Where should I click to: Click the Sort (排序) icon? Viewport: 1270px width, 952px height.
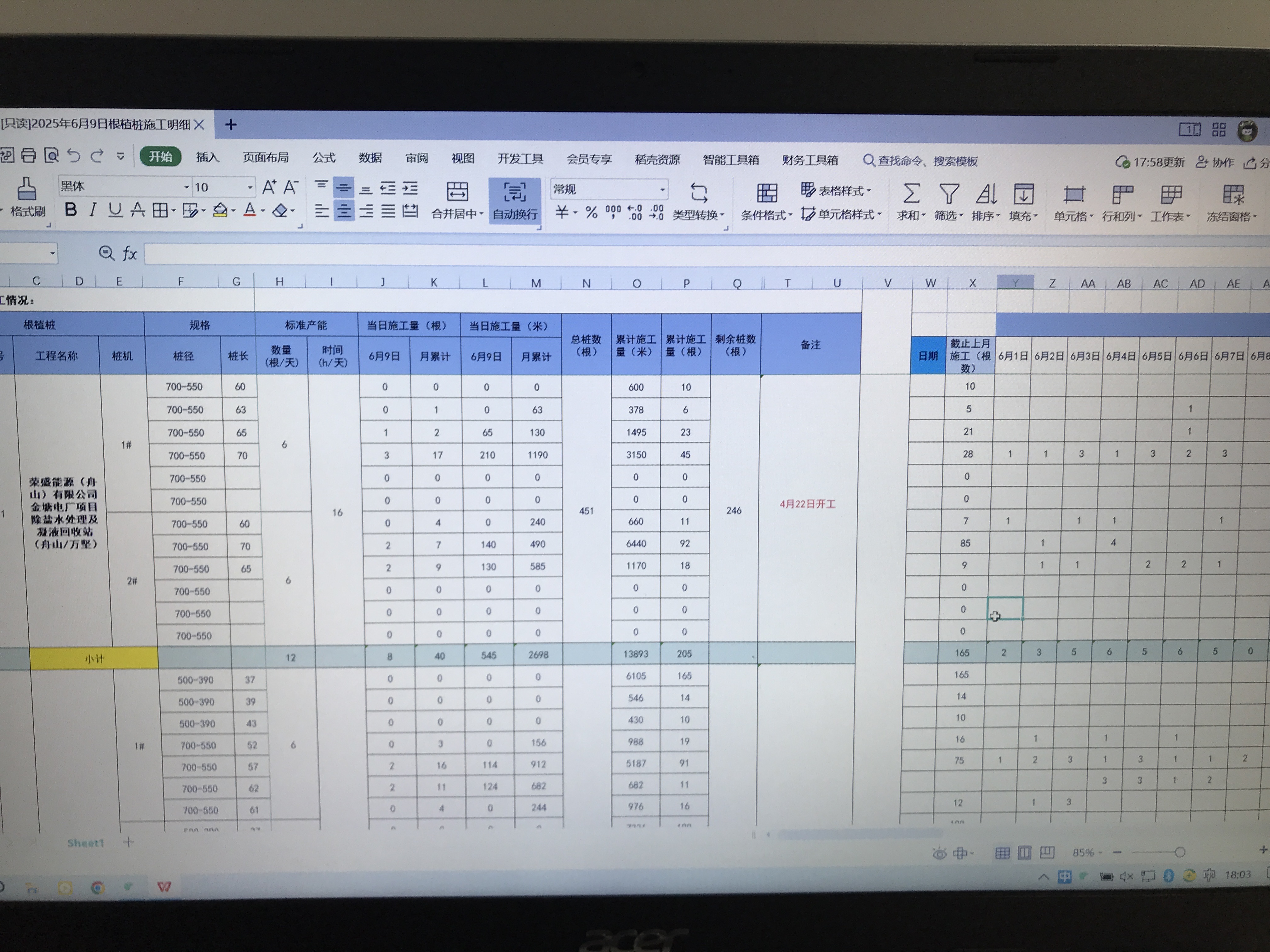986,194
